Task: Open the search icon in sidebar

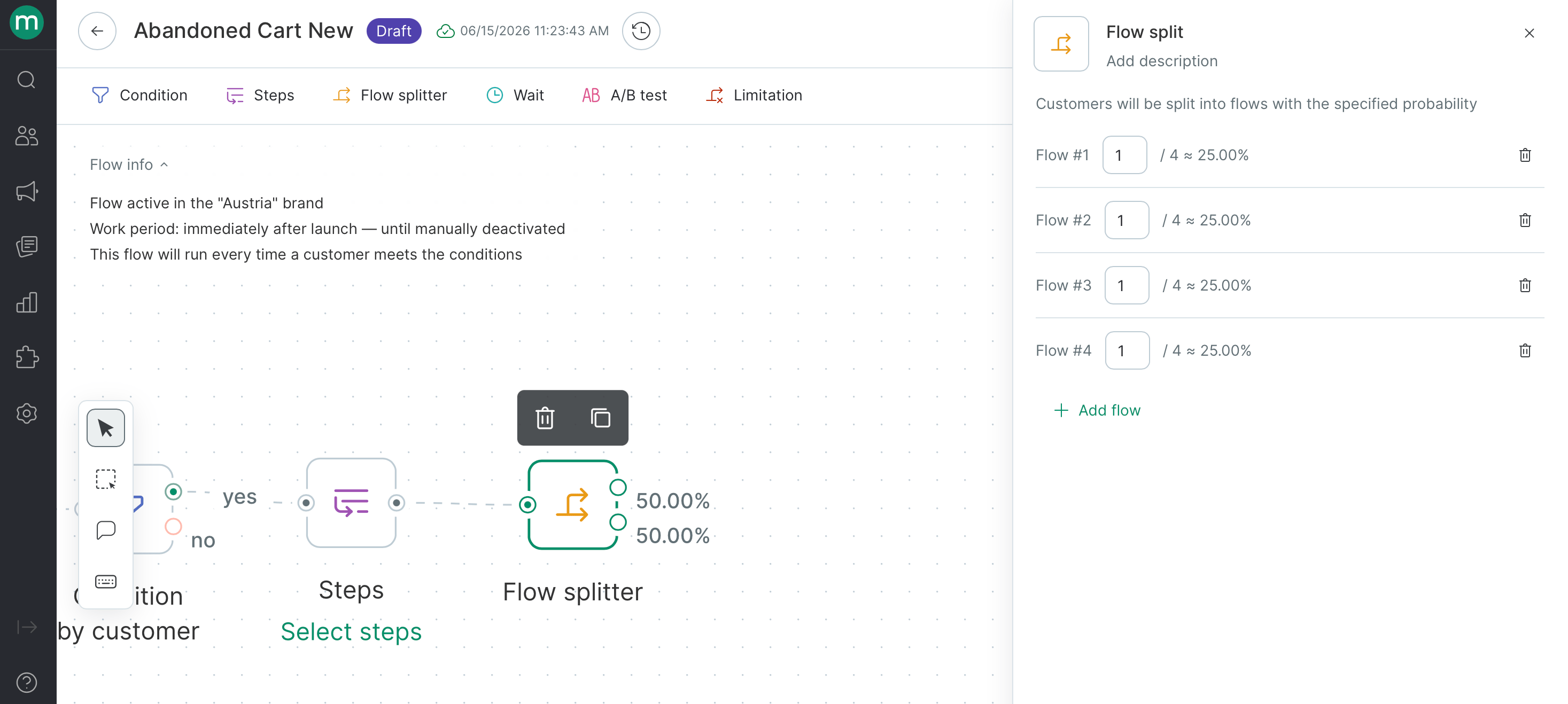Action: pos(26,80)
